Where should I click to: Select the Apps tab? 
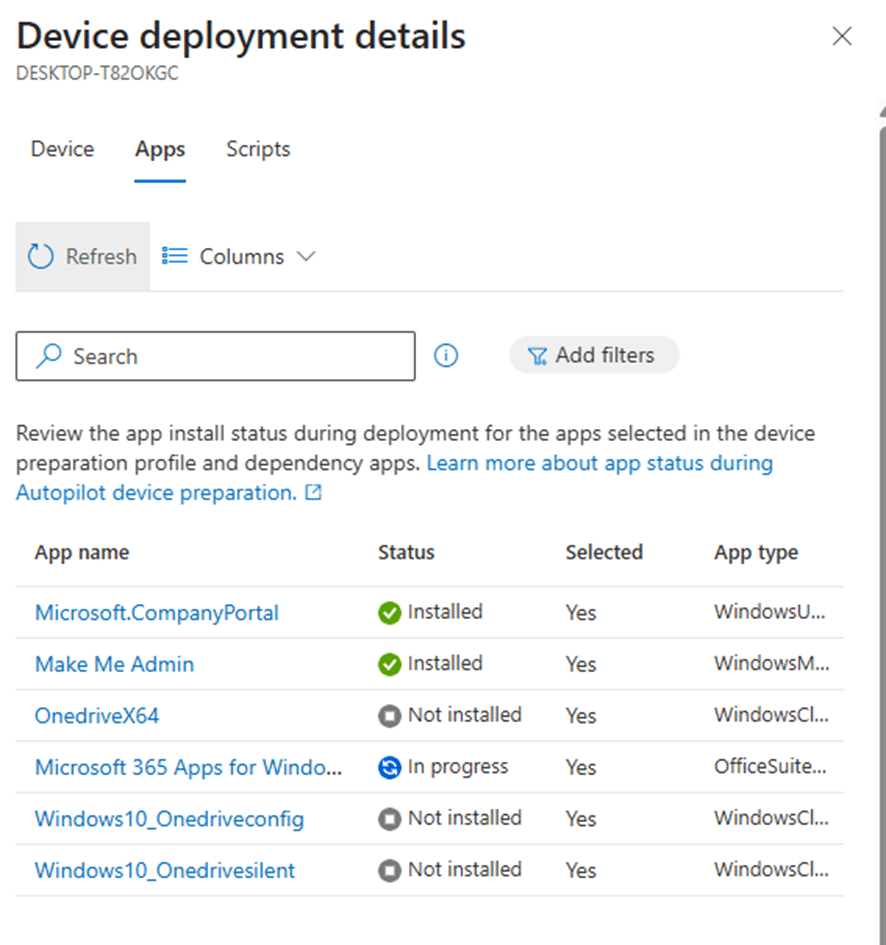[160, 149]
